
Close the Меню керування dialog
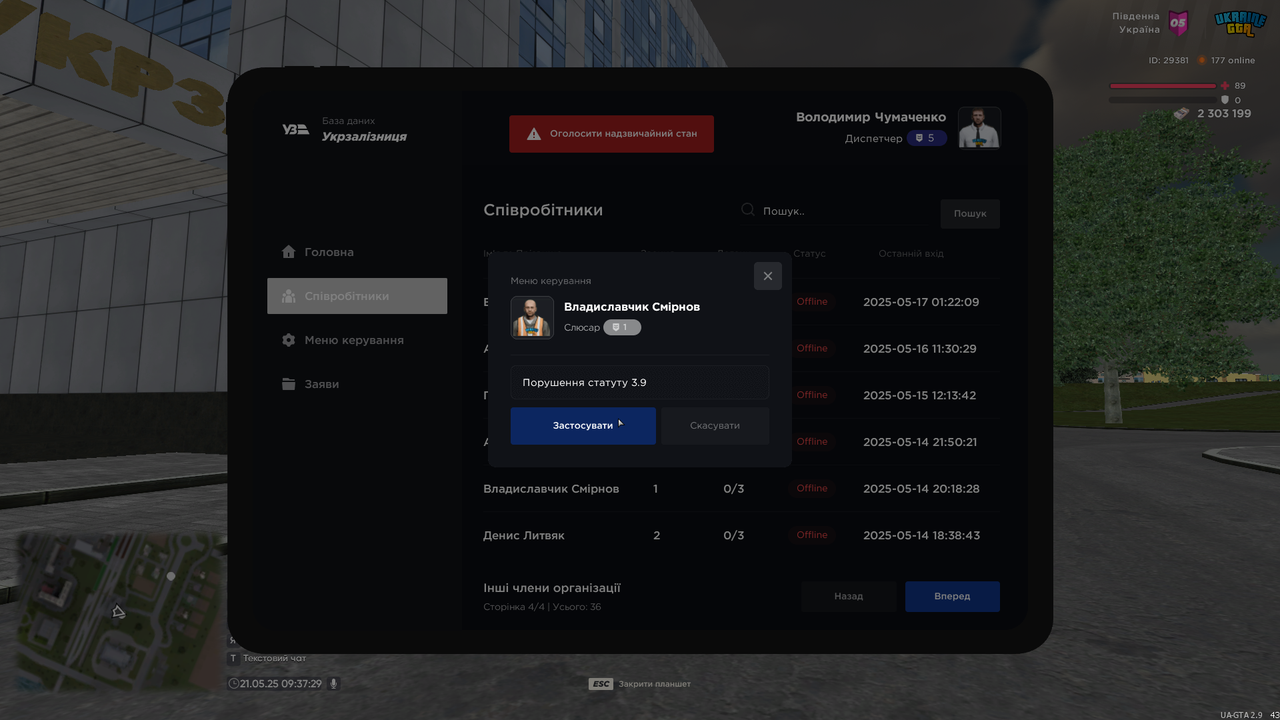point(768,276)
